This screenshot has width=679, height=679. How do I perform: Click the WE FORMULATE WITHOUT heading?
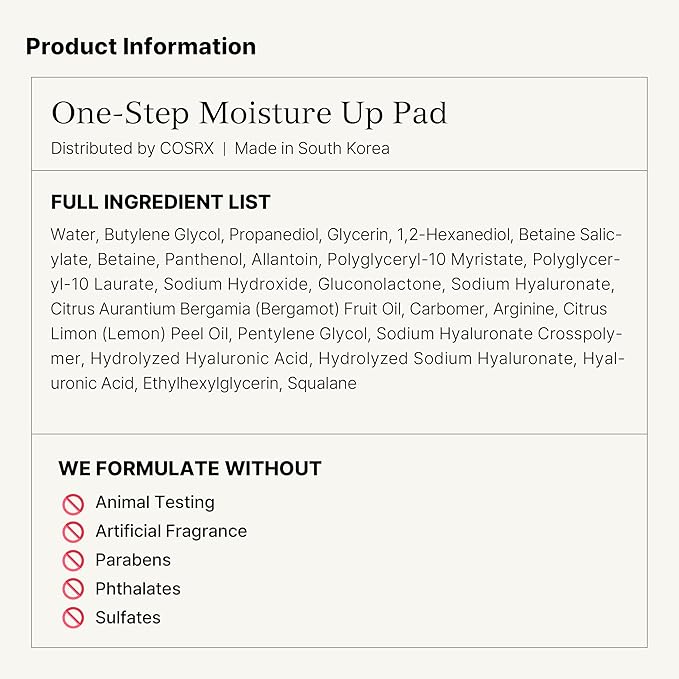190,468
